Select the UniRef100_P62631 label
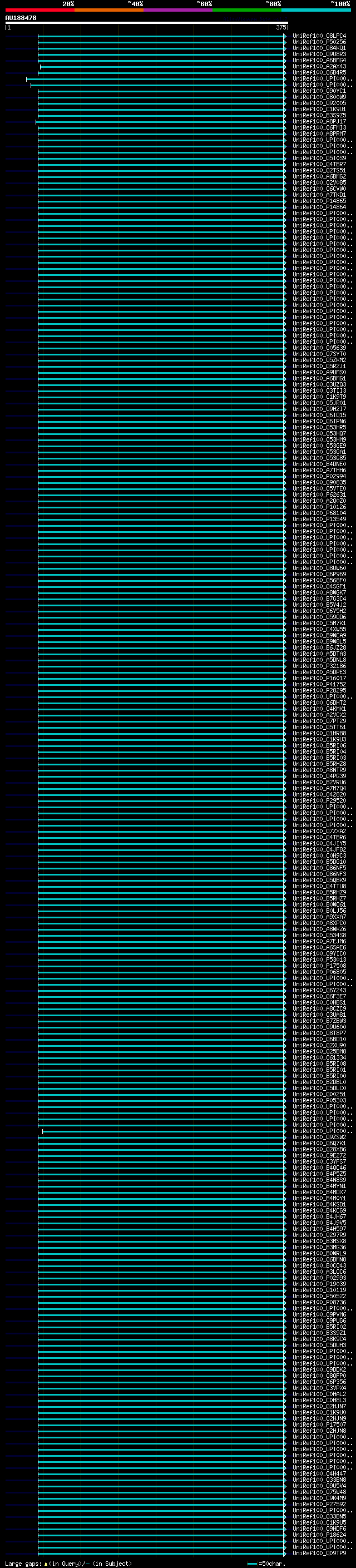The image size is (356, 1568). click(319, 495)
